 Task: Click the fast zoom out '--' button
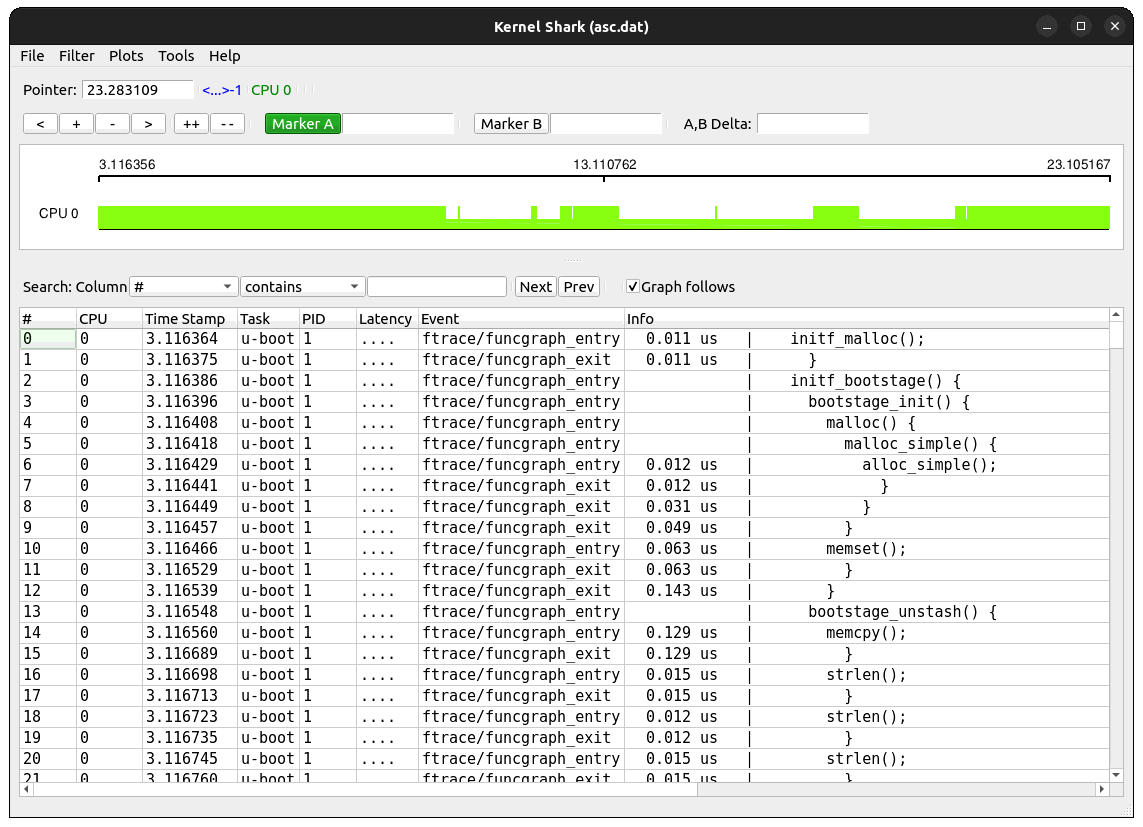(227, 124)
